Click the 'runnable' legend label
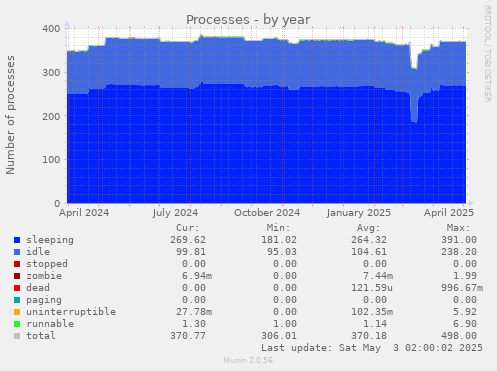 [50, 324]
